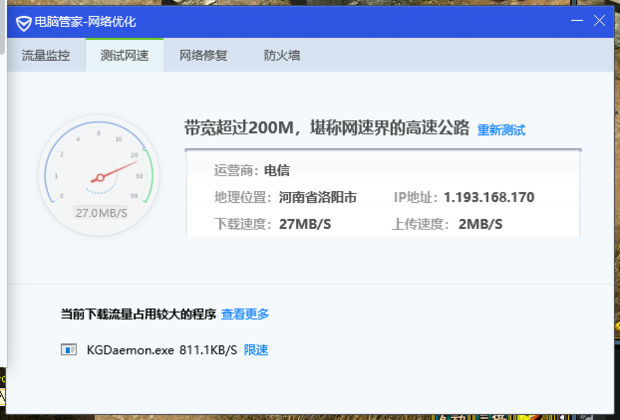Click the location 河南省洛阳市
The image size is (620, 420).
(318, 197)
